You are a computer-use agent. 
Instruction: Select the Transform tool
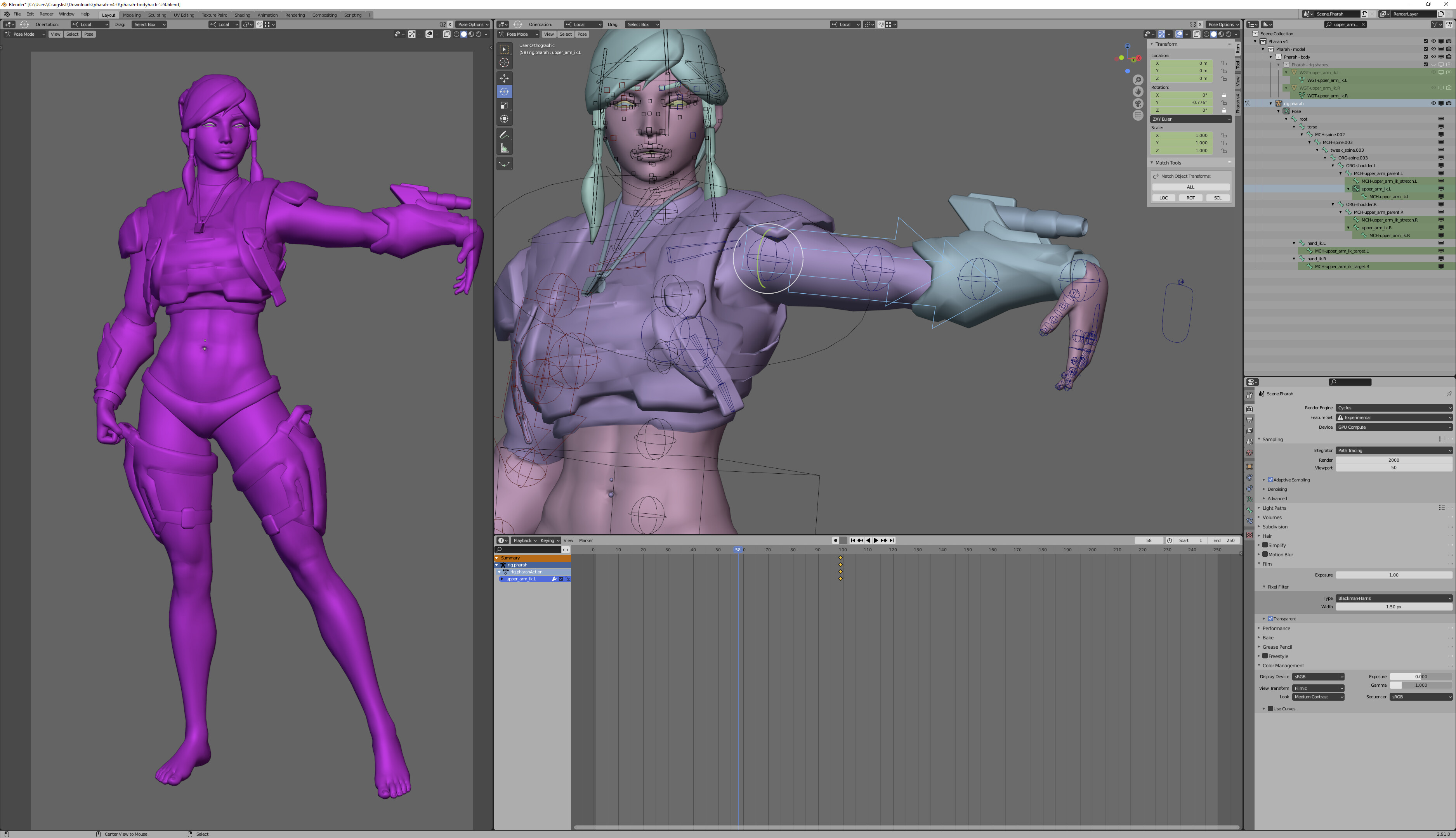click(504, 119)
